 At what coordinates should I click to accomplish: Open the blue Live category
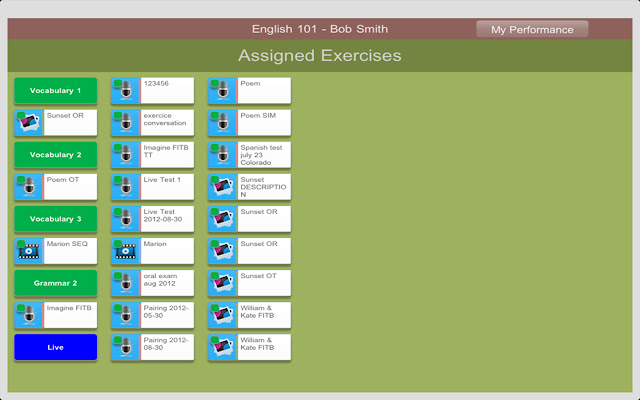coord(56,347)
